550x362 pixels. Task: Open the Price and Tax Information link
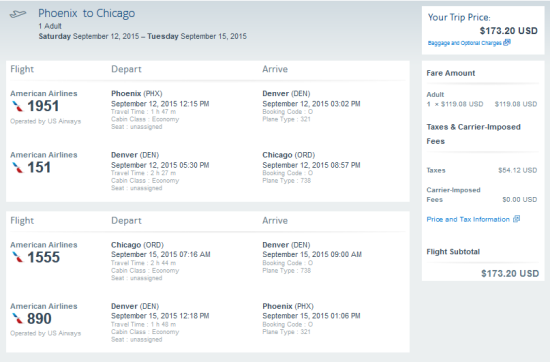click(468, 220)
